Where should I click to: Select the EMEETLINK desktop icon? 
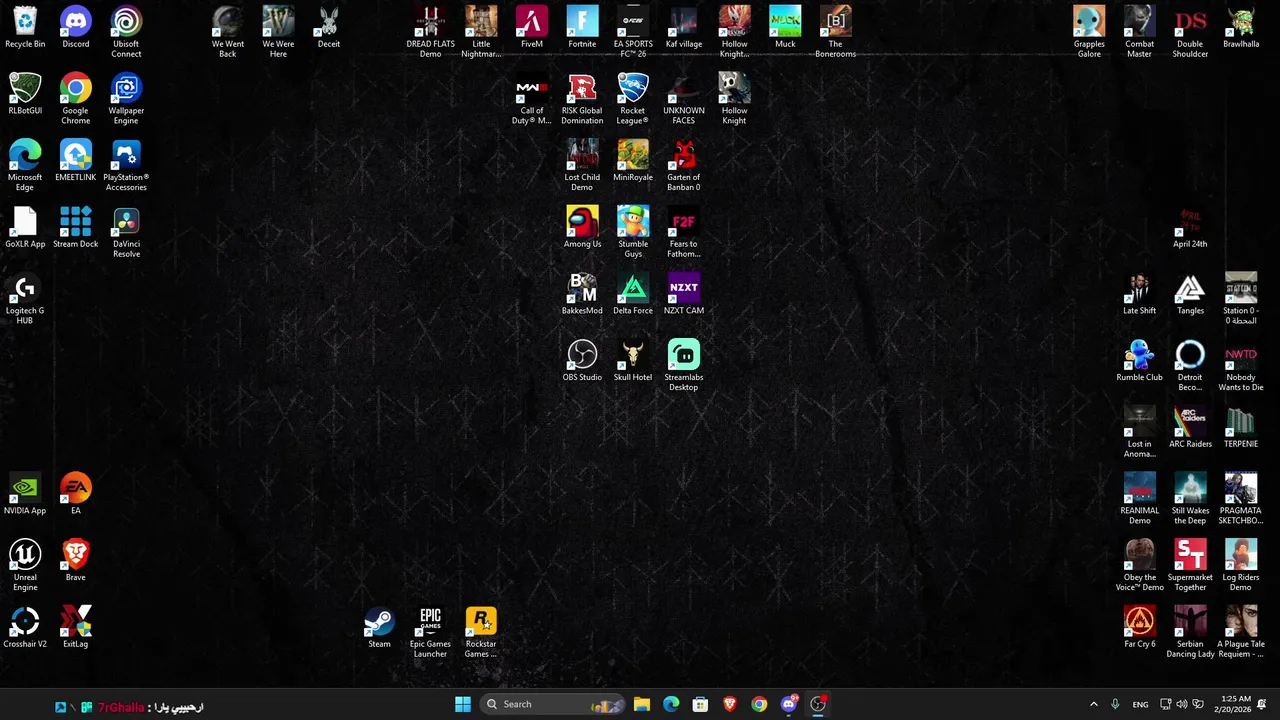(76, 162)
